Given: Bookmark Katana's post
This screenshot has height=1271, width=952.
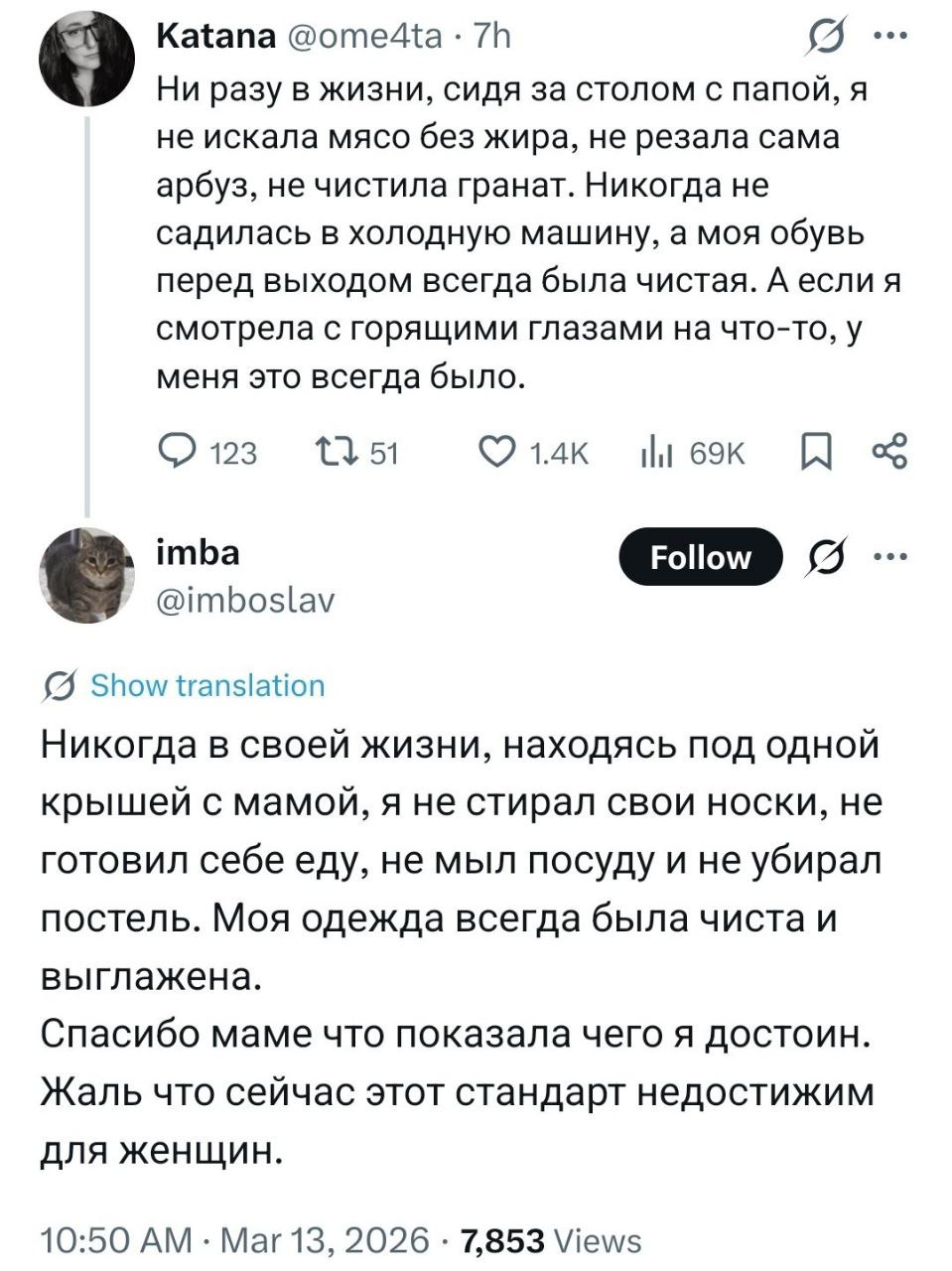Looking at the screenshot, I should pyautogui.click(x=815, y=453).
